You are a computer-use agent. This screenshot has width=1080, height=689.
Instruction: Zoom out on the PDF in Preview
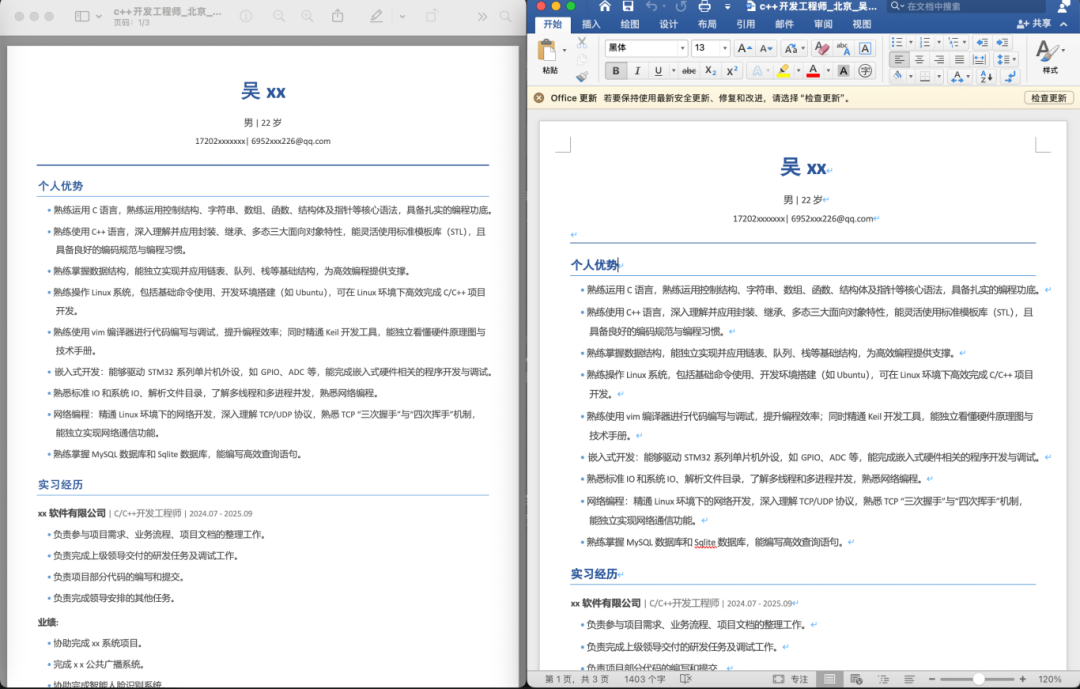(x=279, y=16)
